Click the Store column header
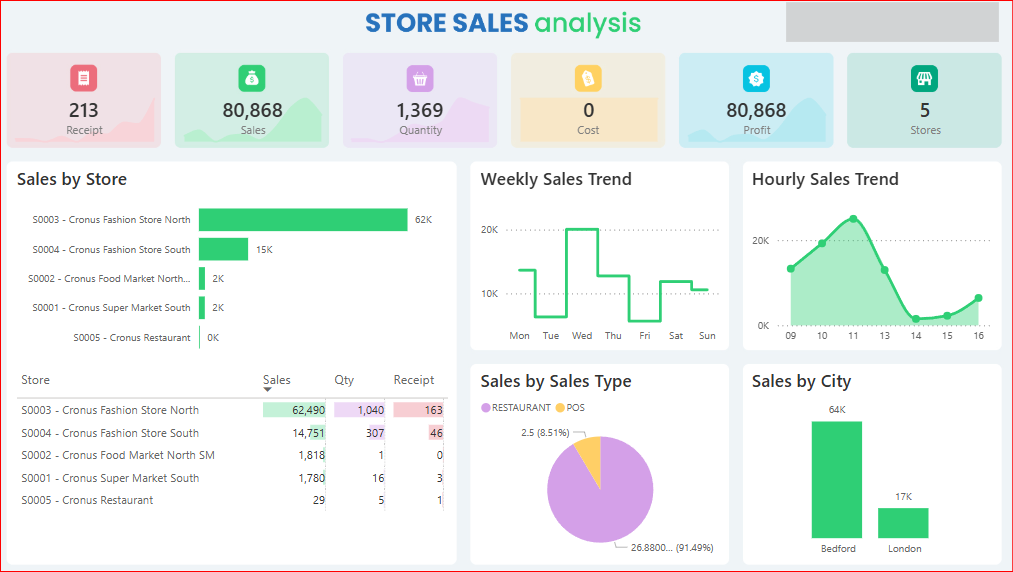 point(36,380)
